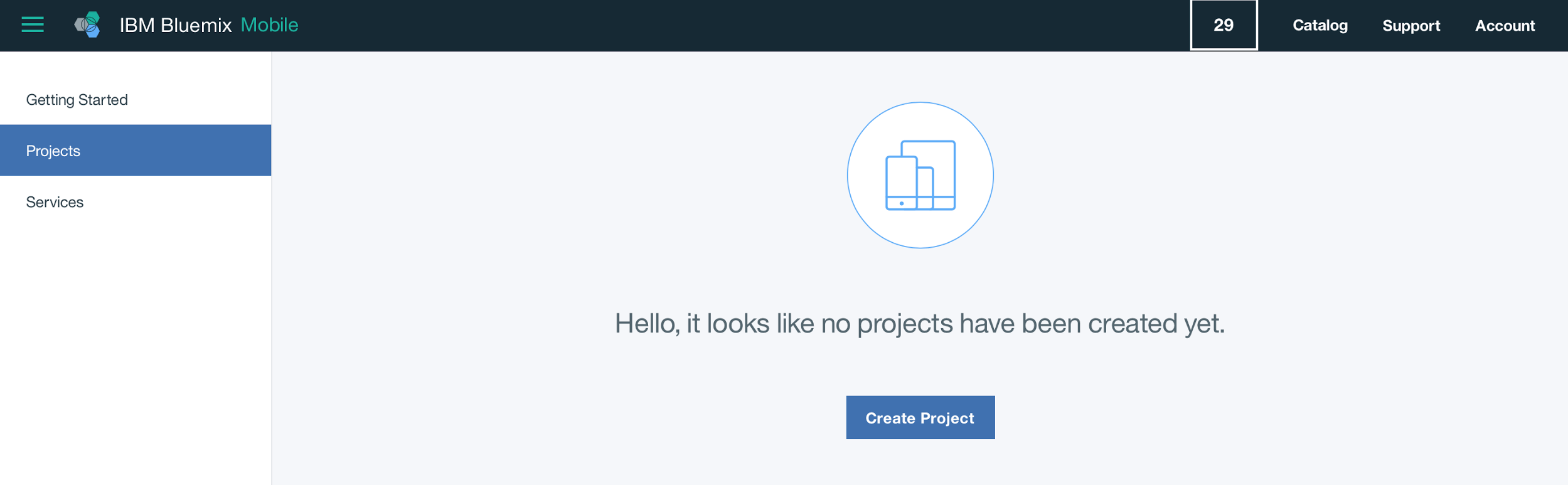Open the hamburger navigation menu
Screen dimensions: 1568x485
click(x=33, y=25)
